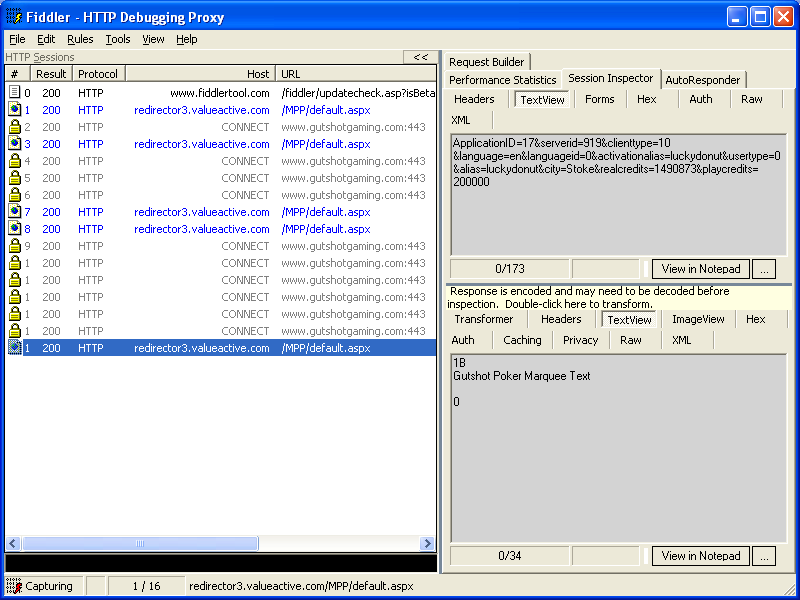Open request Headers tab beside TextView

(x=474, y=99)
